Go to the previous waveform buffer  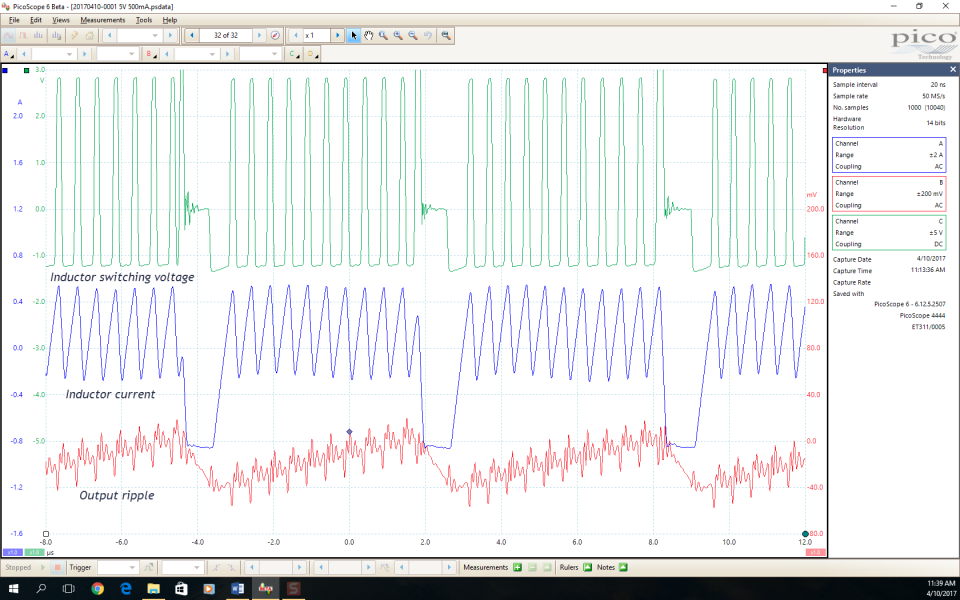click(192, 35)
